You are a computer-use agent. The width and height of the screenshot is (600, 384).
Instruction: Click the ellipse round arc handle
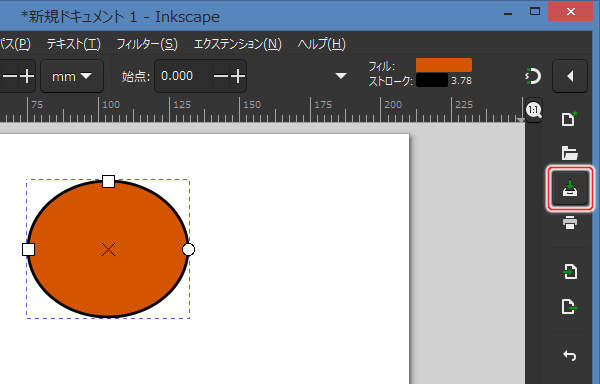click(x=188, y=249)
